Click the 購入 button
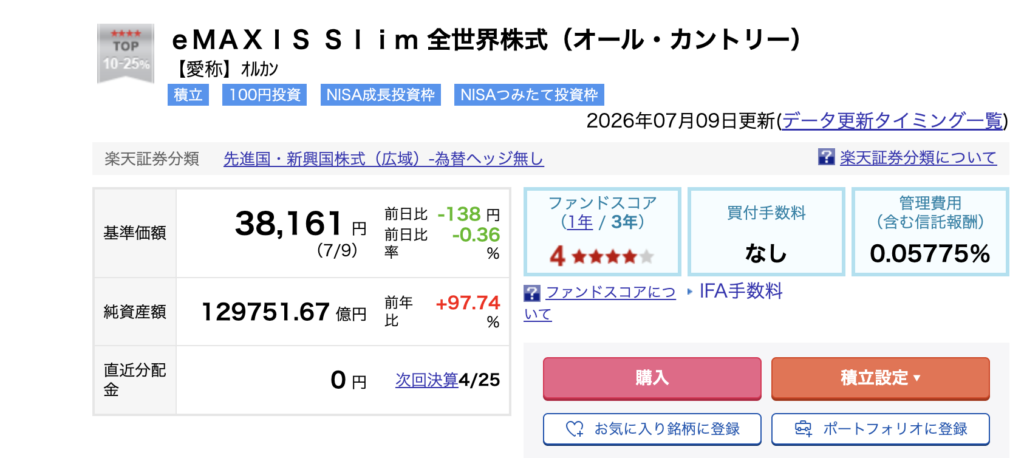The width and height of the screenshot is (1024, 458). (652, 378)
